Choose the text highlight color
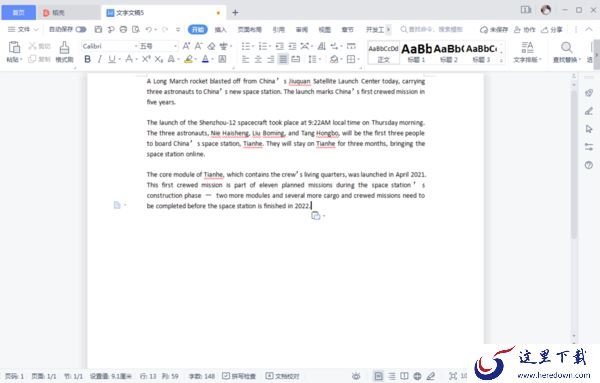600x383 pixels. [x=188, y=59]
